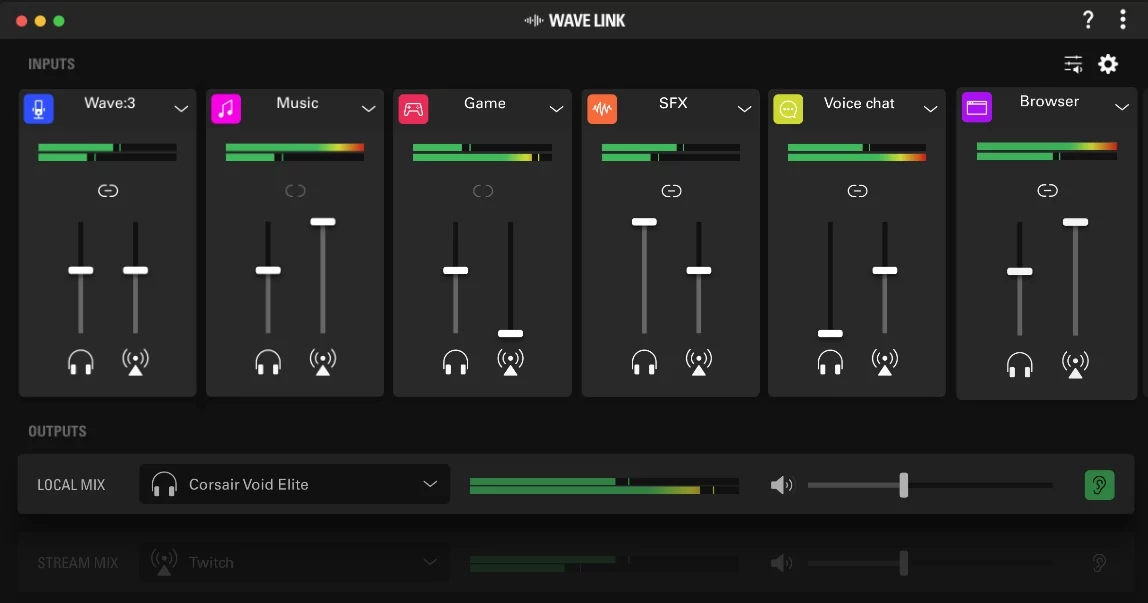Click the Voice chat bubble channel icon
The height and width of the screenshot is (603, 1148).
pos(788,108)
